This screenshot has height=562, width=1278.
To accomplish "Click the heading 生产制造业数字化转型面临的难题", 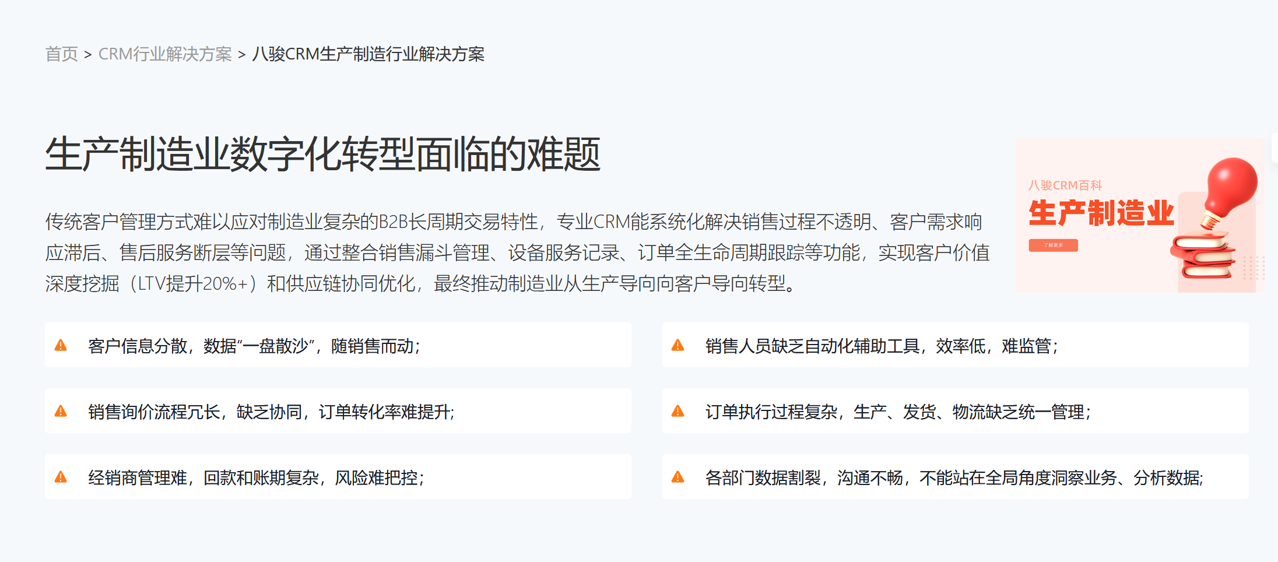I will point(323,155).
